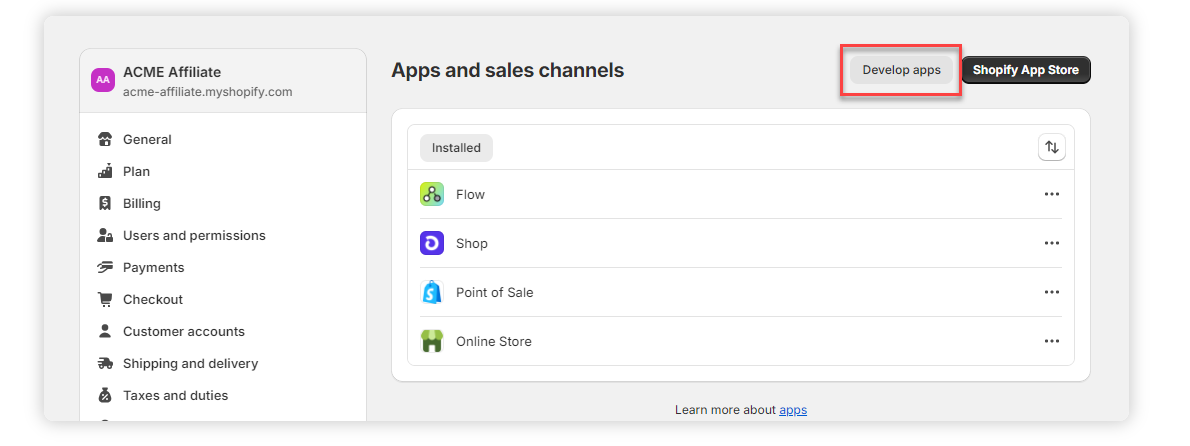Screen dimensions: 1190x446
Task: Click the Shop app icon
Action: click(432, 244)
